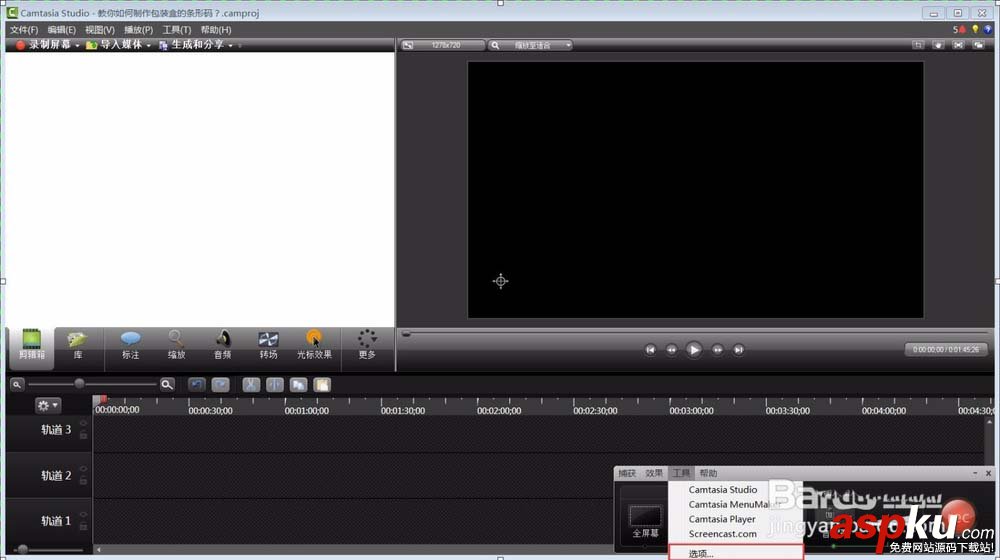
Task: Click the step backward playback button
Action: click(x=671, y=350)
